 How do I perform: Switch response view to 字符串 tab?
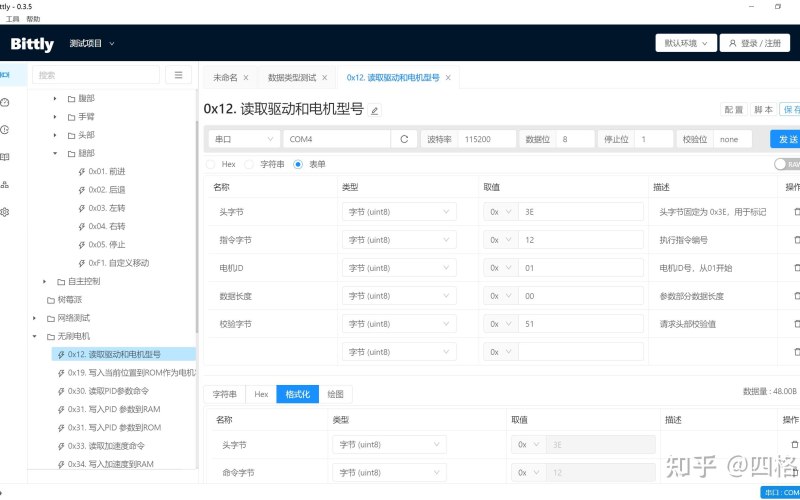[x=224, y=394]
